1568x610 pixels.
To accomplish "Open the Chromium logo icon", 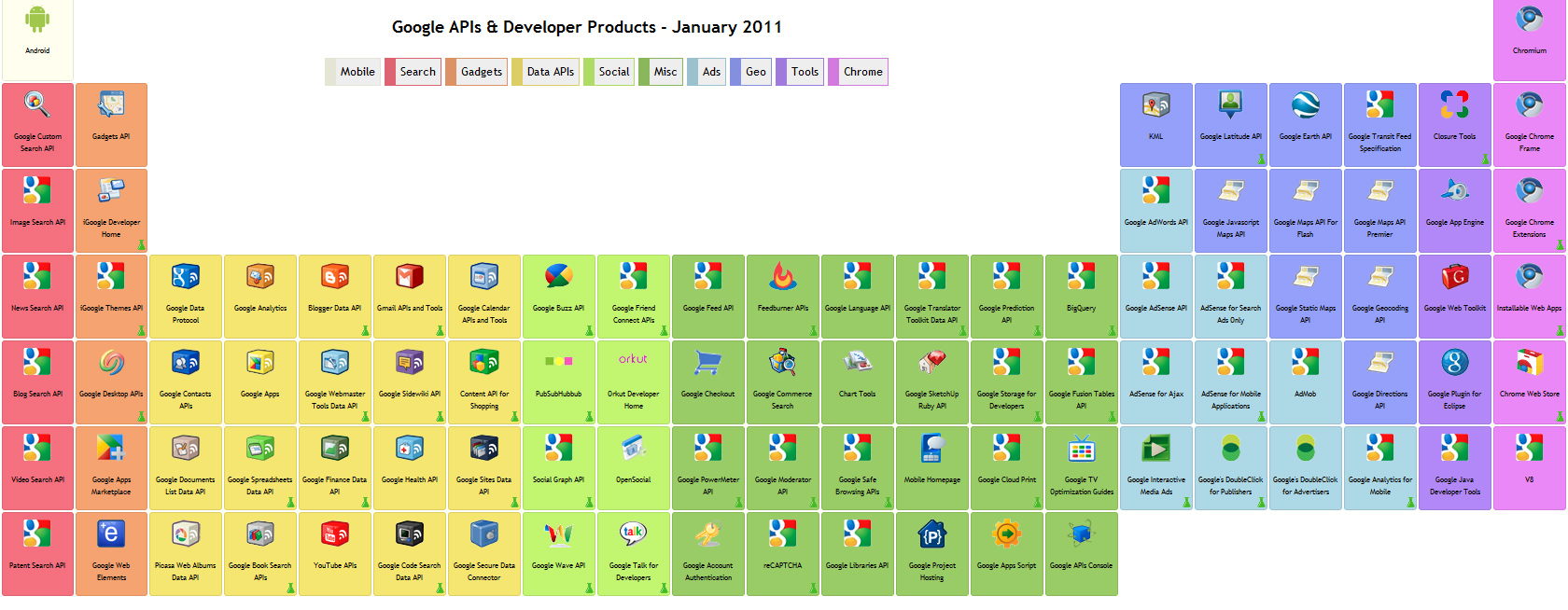I will 1529,19.
